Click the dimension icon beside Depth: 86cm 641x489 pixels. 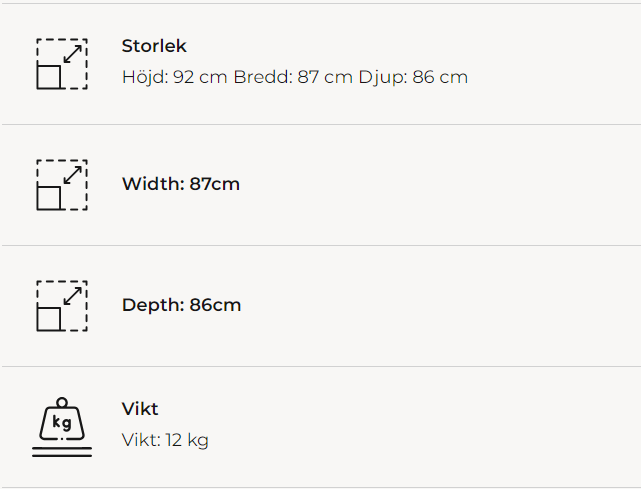[62, 306]
